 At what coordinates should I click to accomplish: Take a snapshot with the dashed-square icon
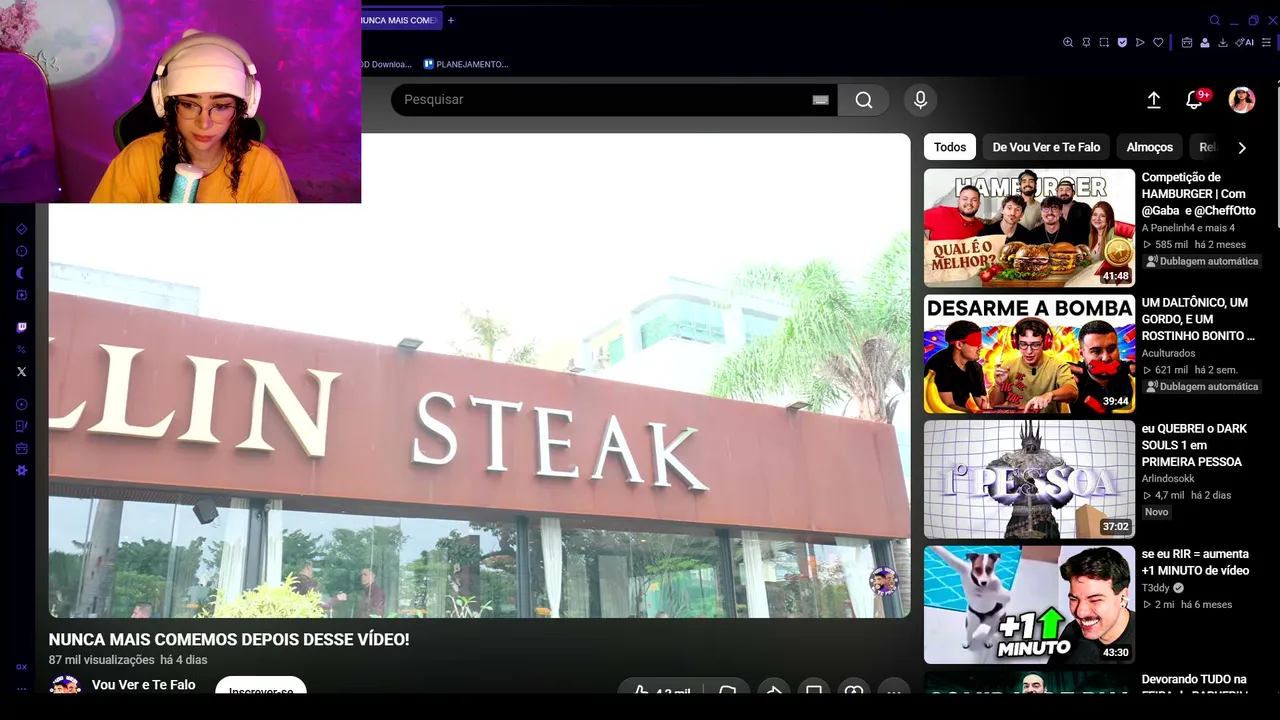(x=1104, y=43)
